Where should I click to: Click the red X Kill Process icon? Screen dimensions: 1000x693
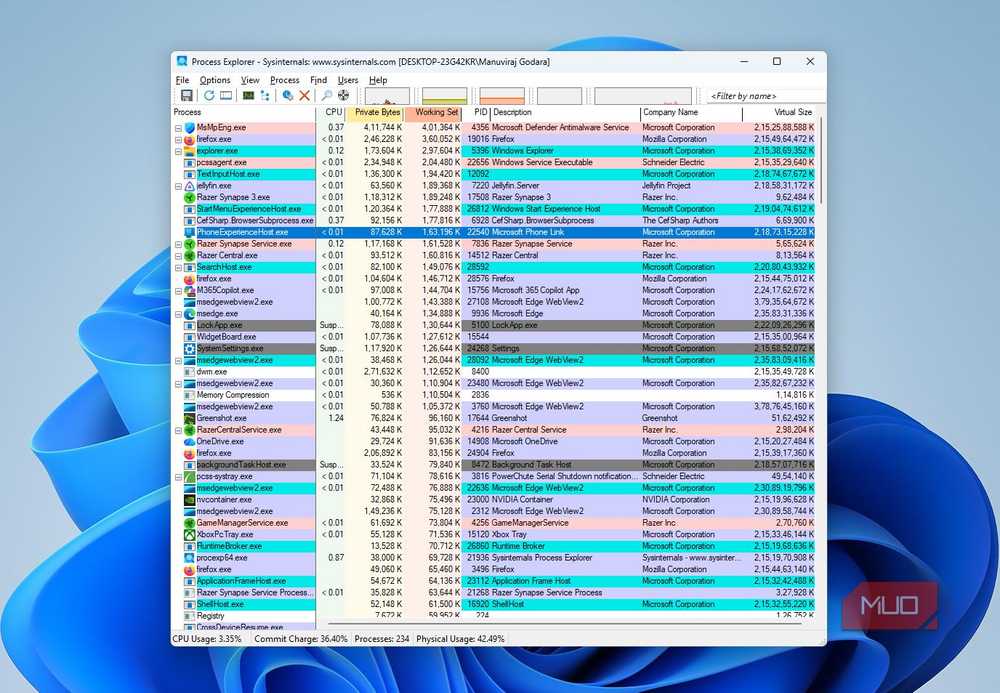coord(305,96)
